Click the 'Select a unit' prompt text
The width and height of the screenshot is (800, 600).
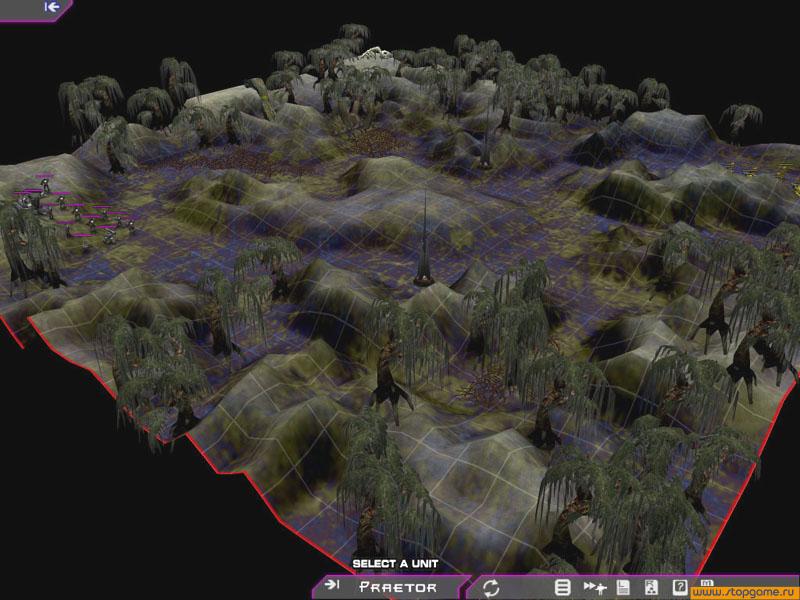[x=395, y=564]
